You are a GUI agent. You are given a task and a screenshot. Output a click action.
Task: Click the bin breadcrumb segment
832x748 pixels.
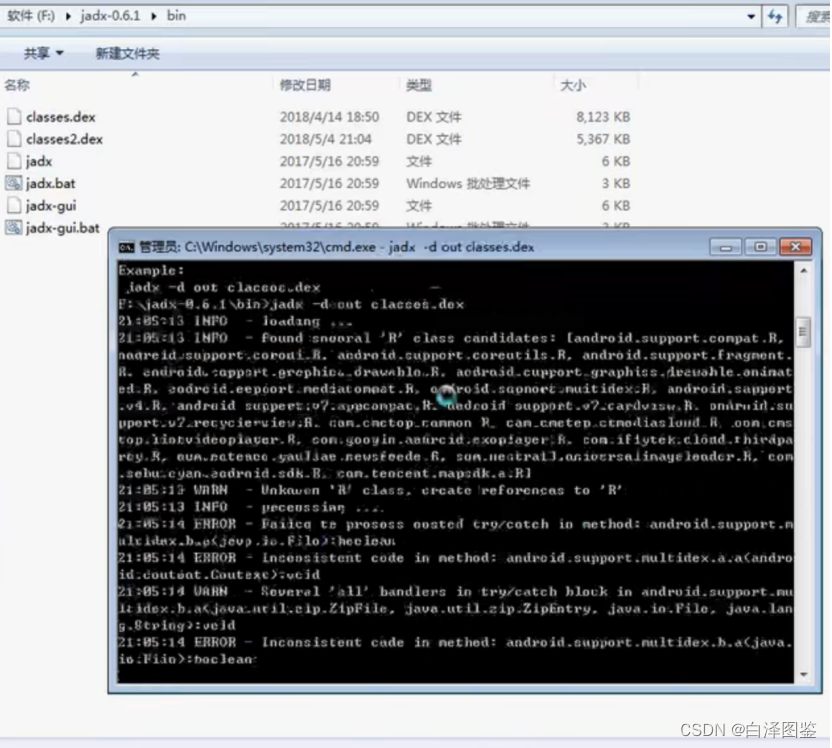pos(177,16)
